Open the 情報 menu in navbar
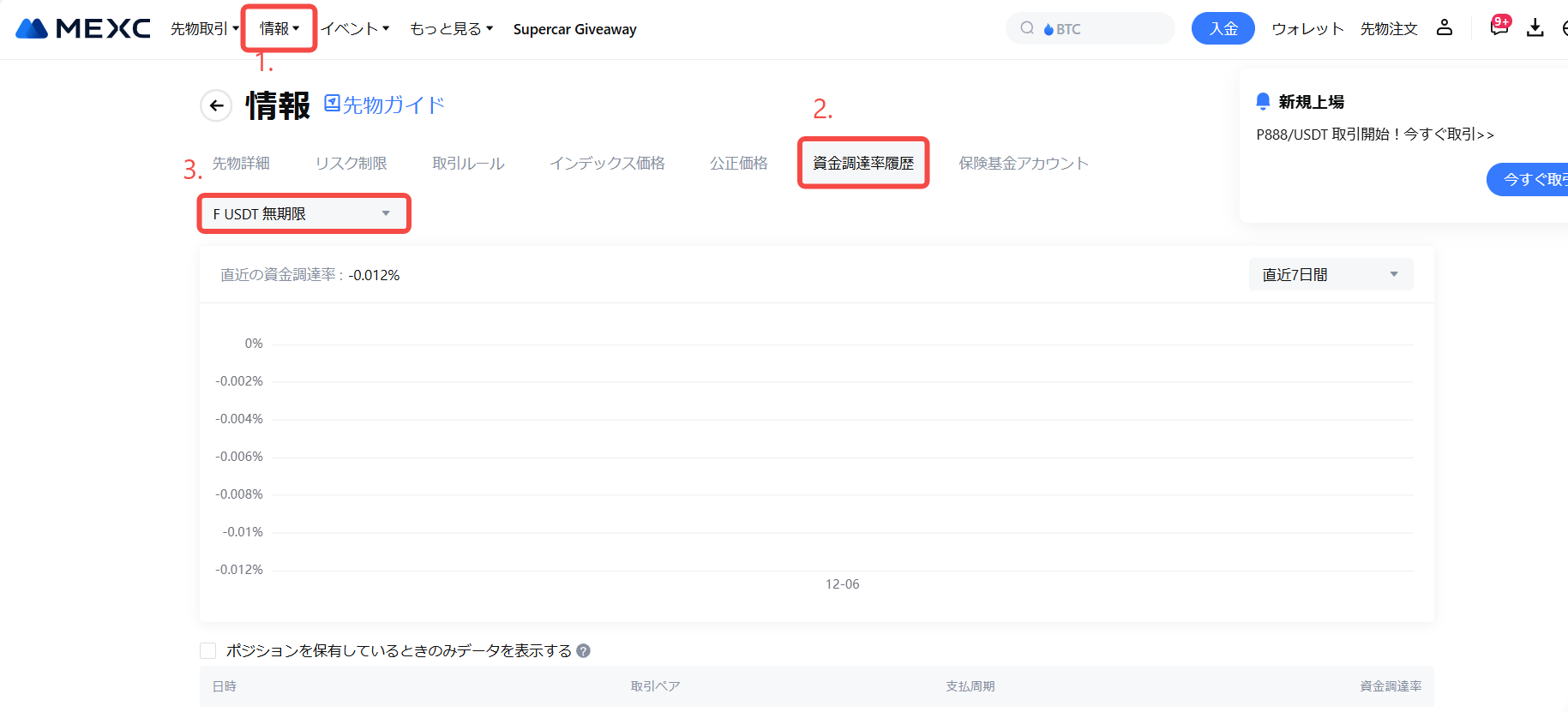This screenshot has width=1568, height=712. point(279,28)
